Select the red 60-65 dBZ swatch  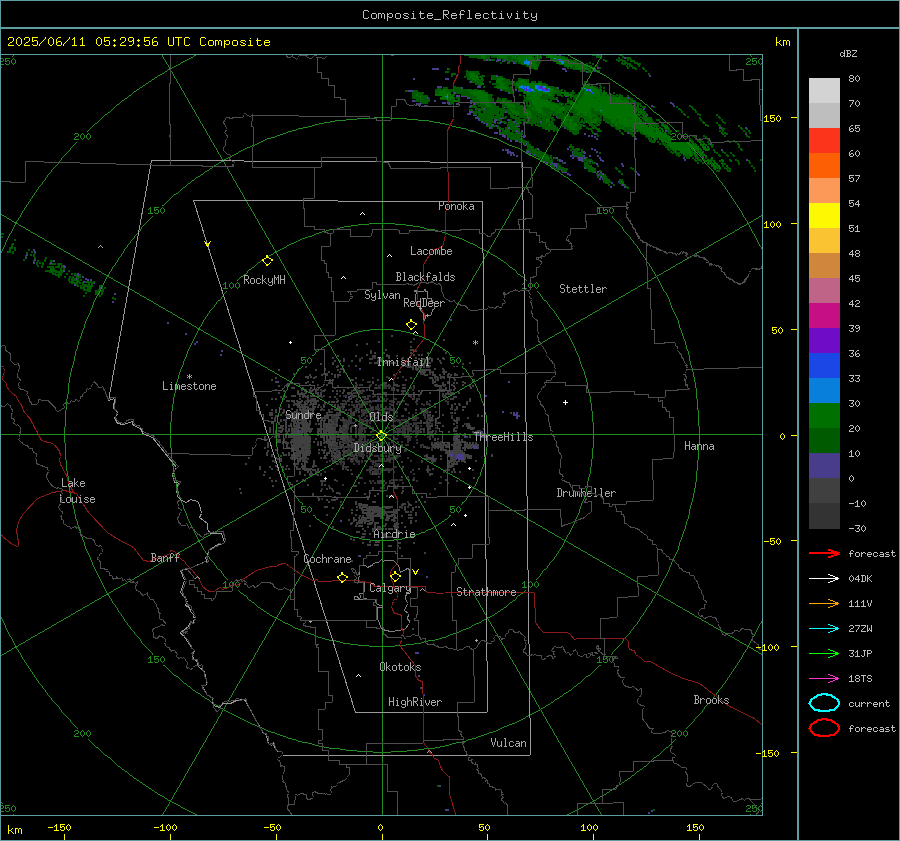824,140
